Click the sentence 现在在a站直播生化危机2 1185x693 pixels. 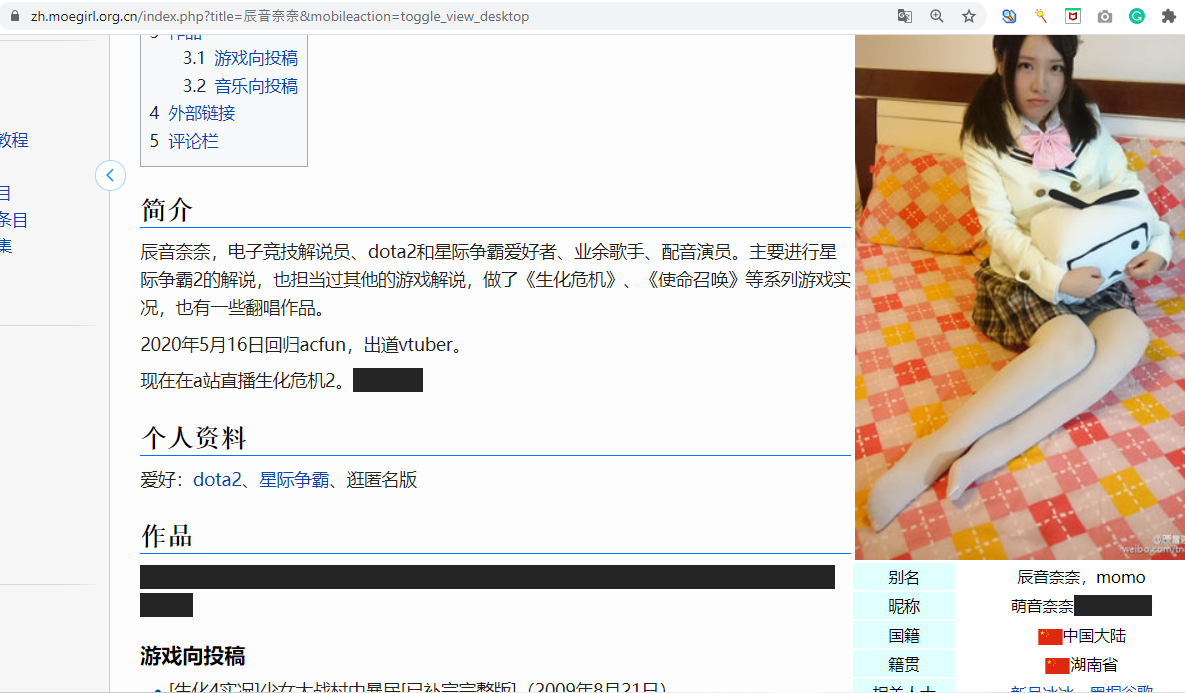(x=244, y=380)
